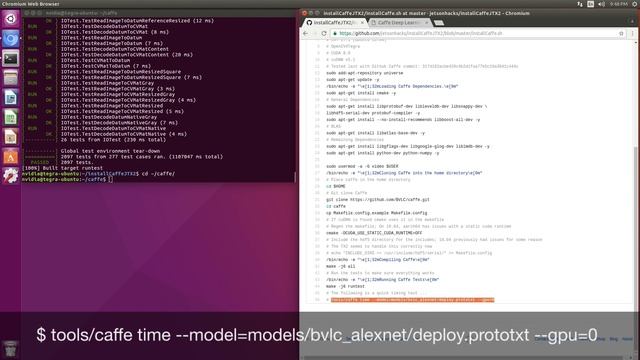
Task: Click the 'cd $HOME' code line
Action: tap(336, 187)
